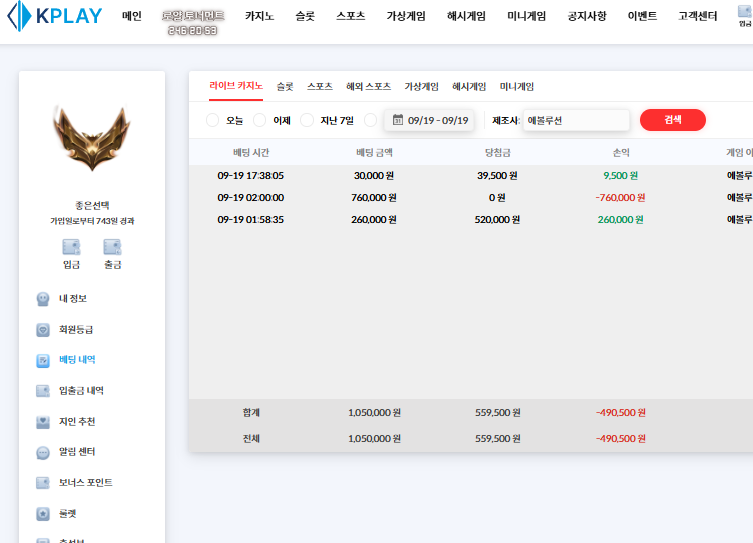Open 카지노 in the top navigation
753x543 pixels.
(x=259, y=16)
